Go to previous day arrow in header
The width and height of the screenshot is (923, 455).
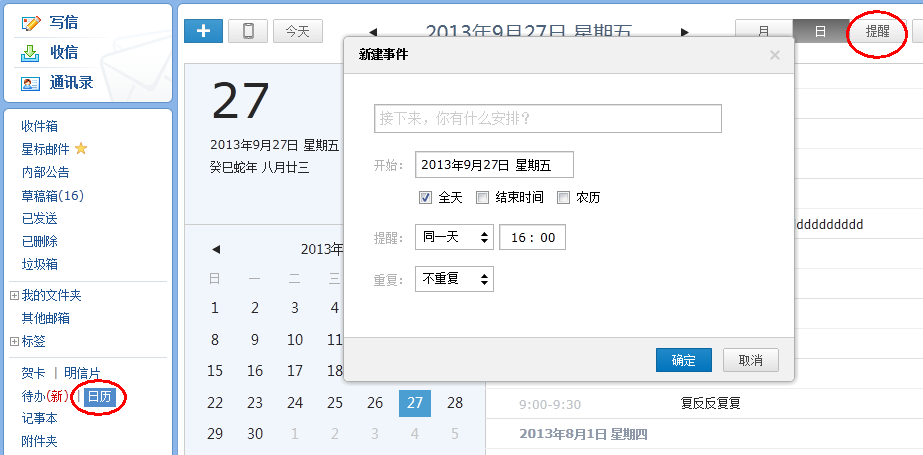[373, 32]
